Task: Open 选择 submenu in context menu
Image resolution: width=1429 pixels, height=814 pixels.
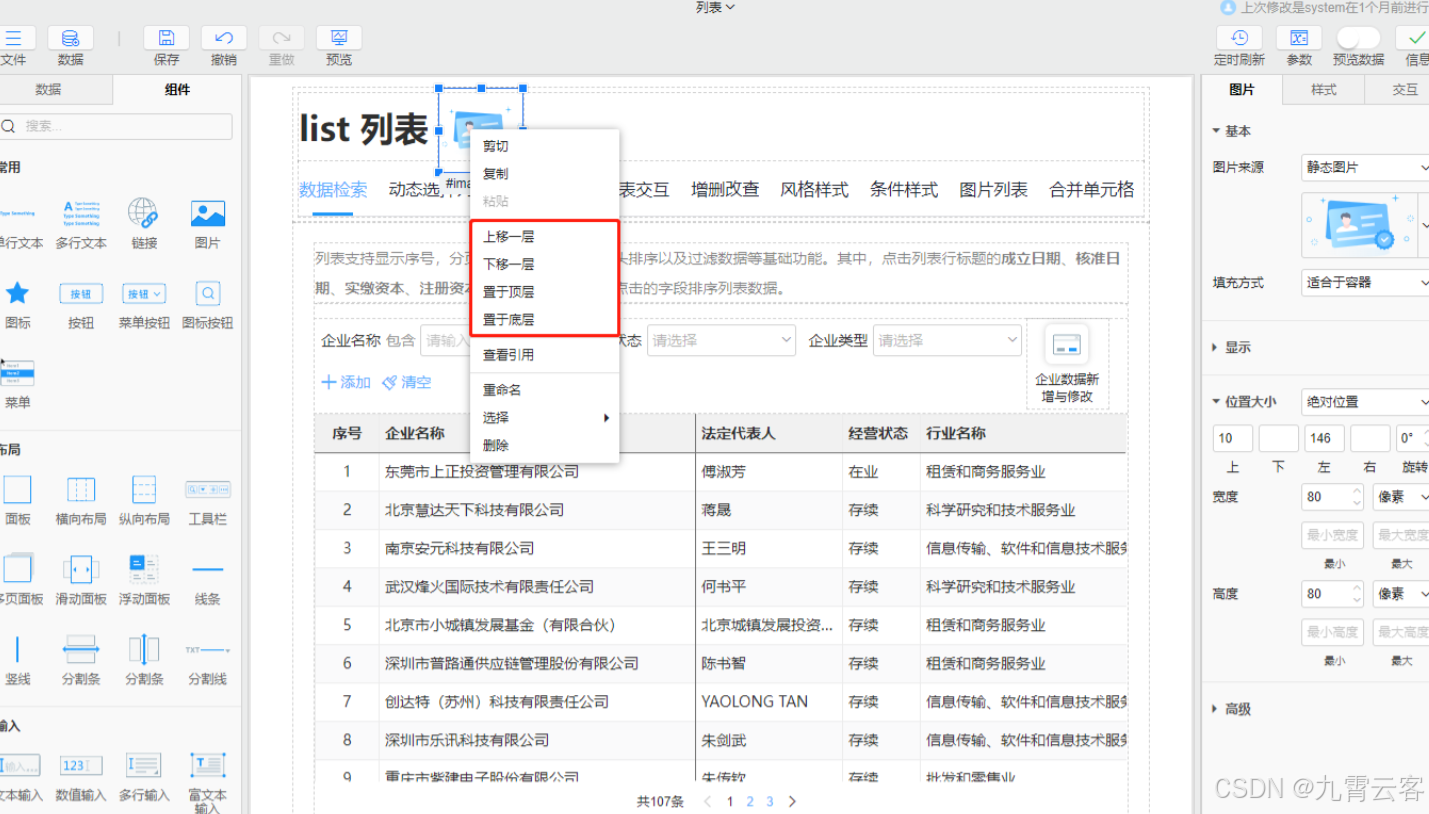Action: click(x=544, y=418)
